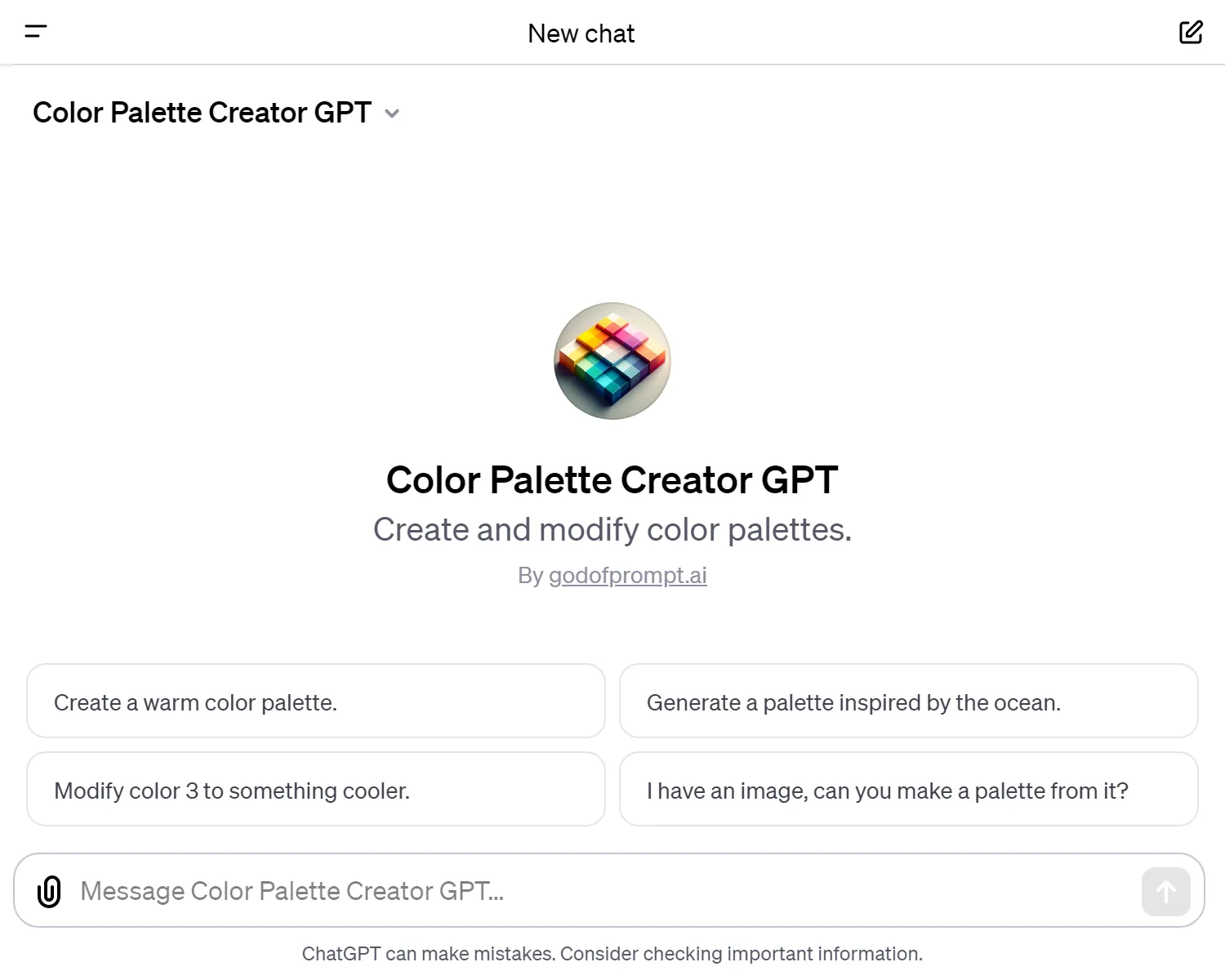Screen dimensions: 1225x980
Task: Click the Color Palette Creator GPT avatar image
Action: [x=612, y=361]
